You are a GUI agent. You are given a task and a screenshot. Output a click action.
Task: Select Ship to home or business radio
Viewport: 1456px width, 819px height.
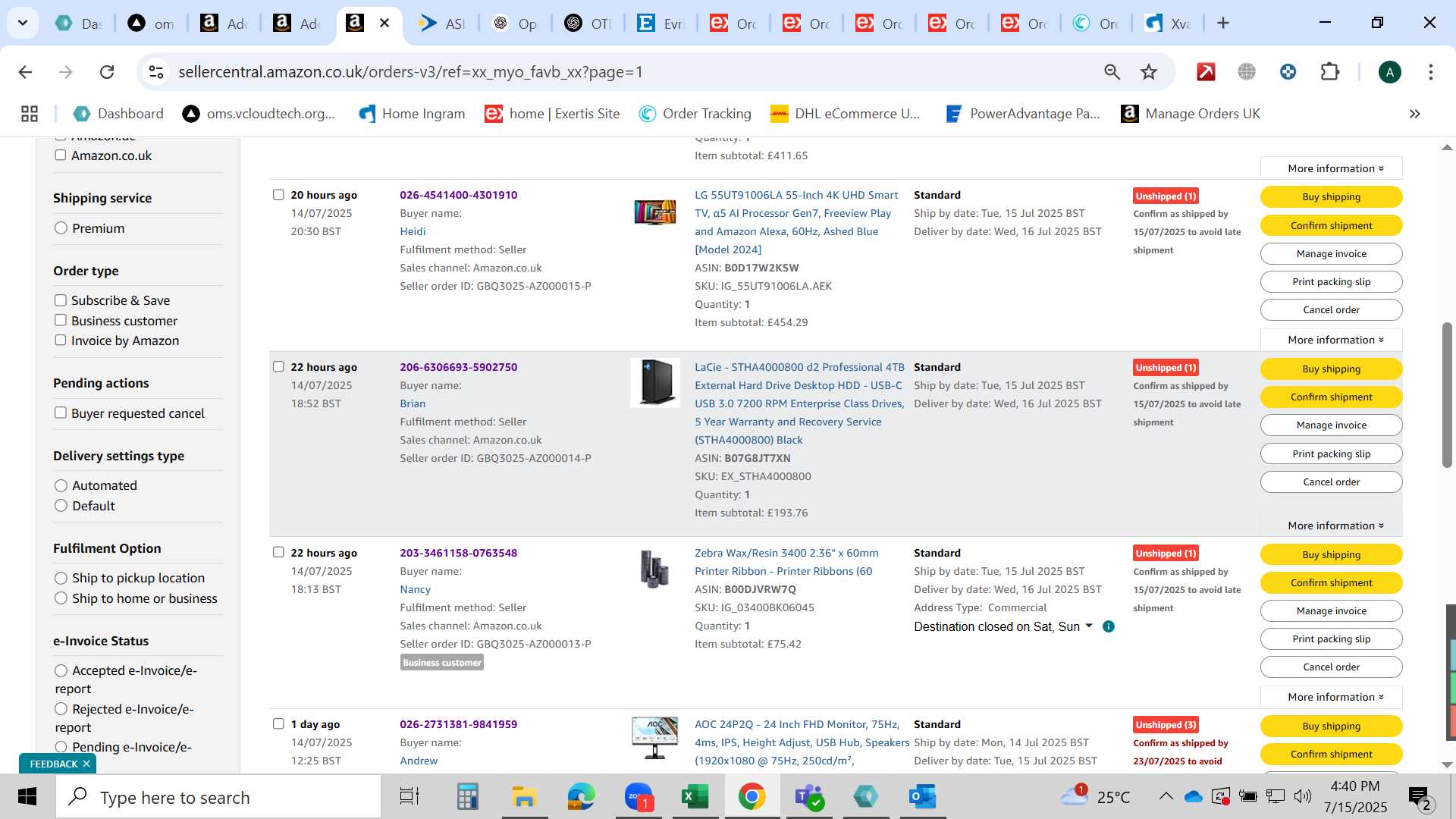click(61, 598)
